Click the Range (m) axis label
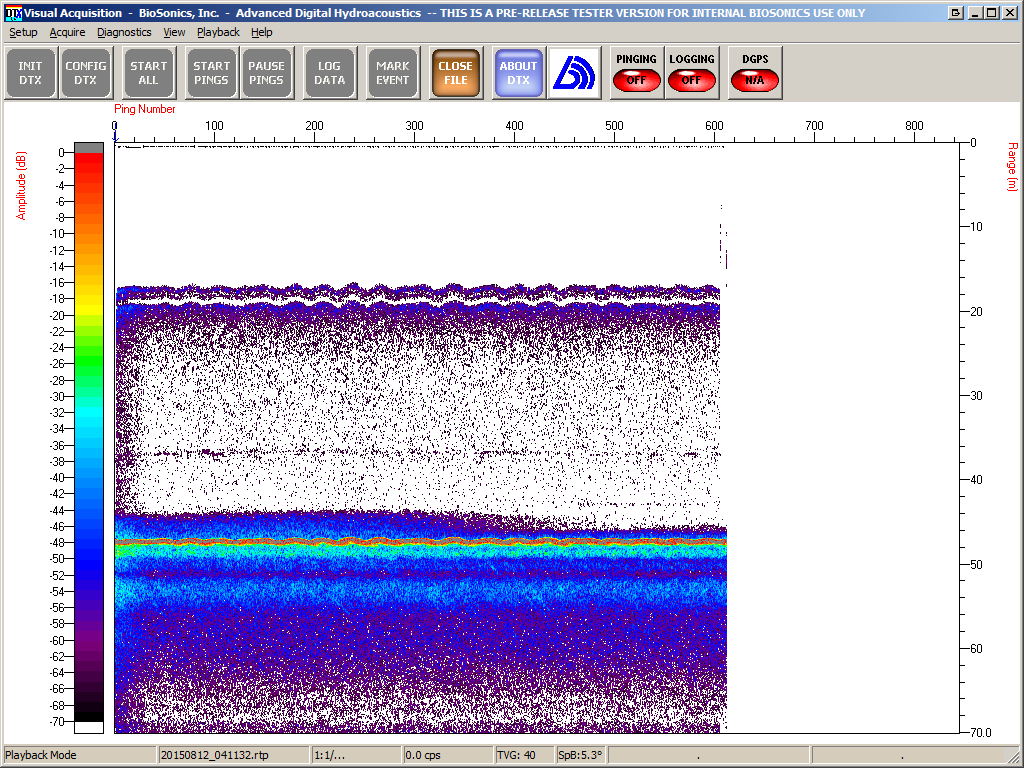 pyautogui.click(x=1012, y=167)
